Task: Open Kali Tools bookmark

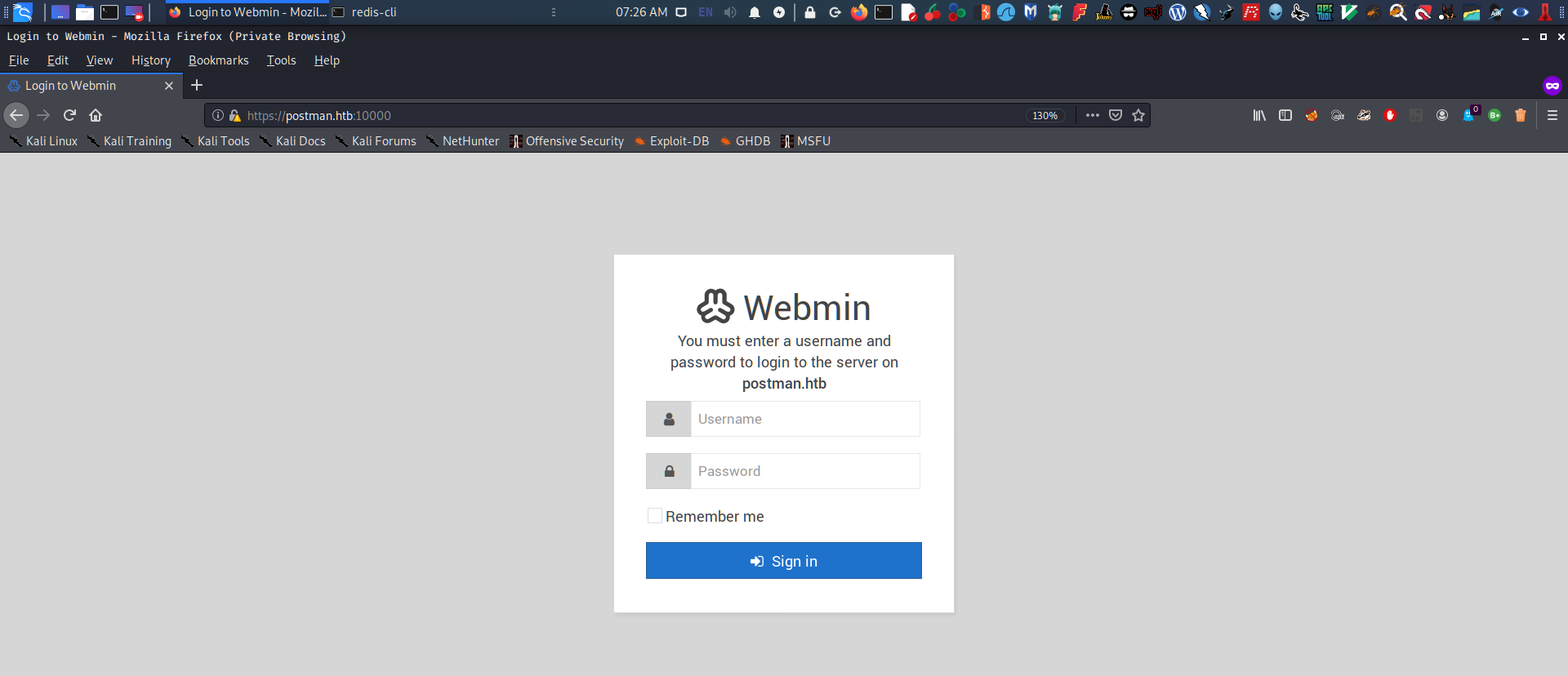Action: (216, 141)
